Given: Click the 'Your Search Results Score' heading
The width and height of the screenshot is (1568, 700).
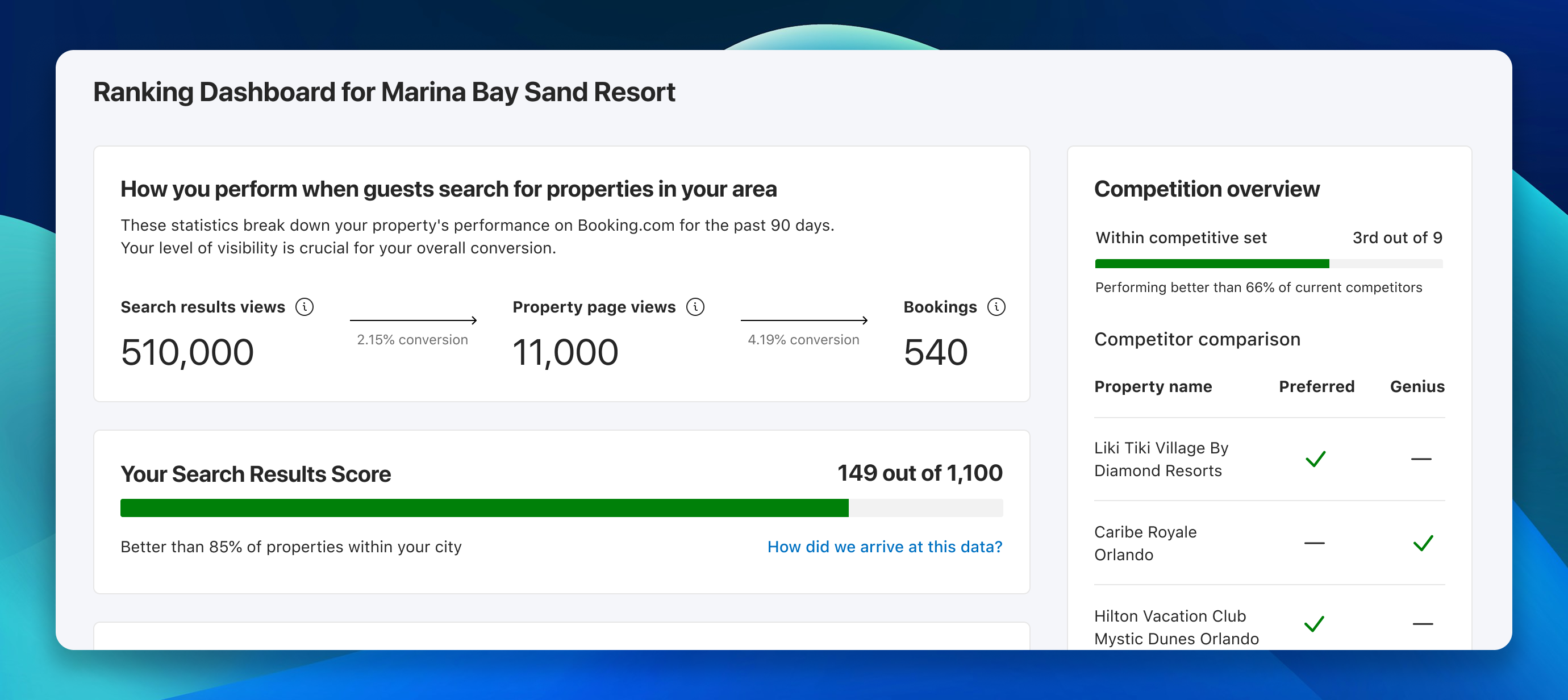Looking at the screenshot, I should click(x=256, y=474).
